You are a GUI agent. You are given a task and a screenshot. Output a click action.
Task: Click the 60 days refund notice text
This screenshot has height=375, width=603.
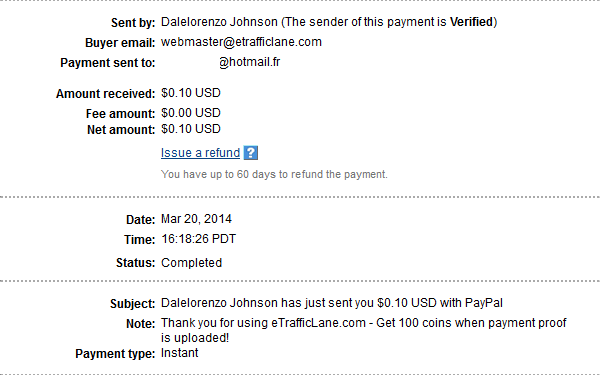click(x=274, y=174)
